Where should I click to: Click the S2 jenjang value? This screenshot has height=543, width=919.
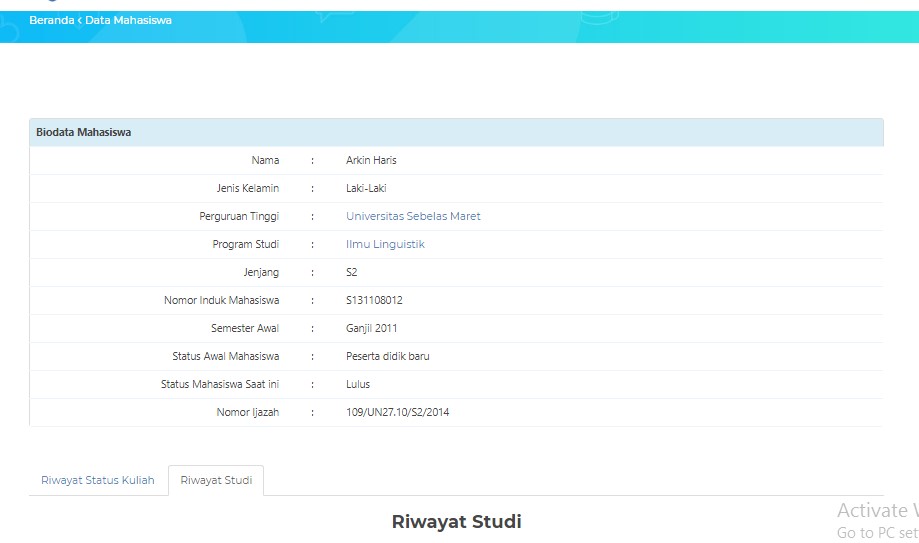(352, 272)
